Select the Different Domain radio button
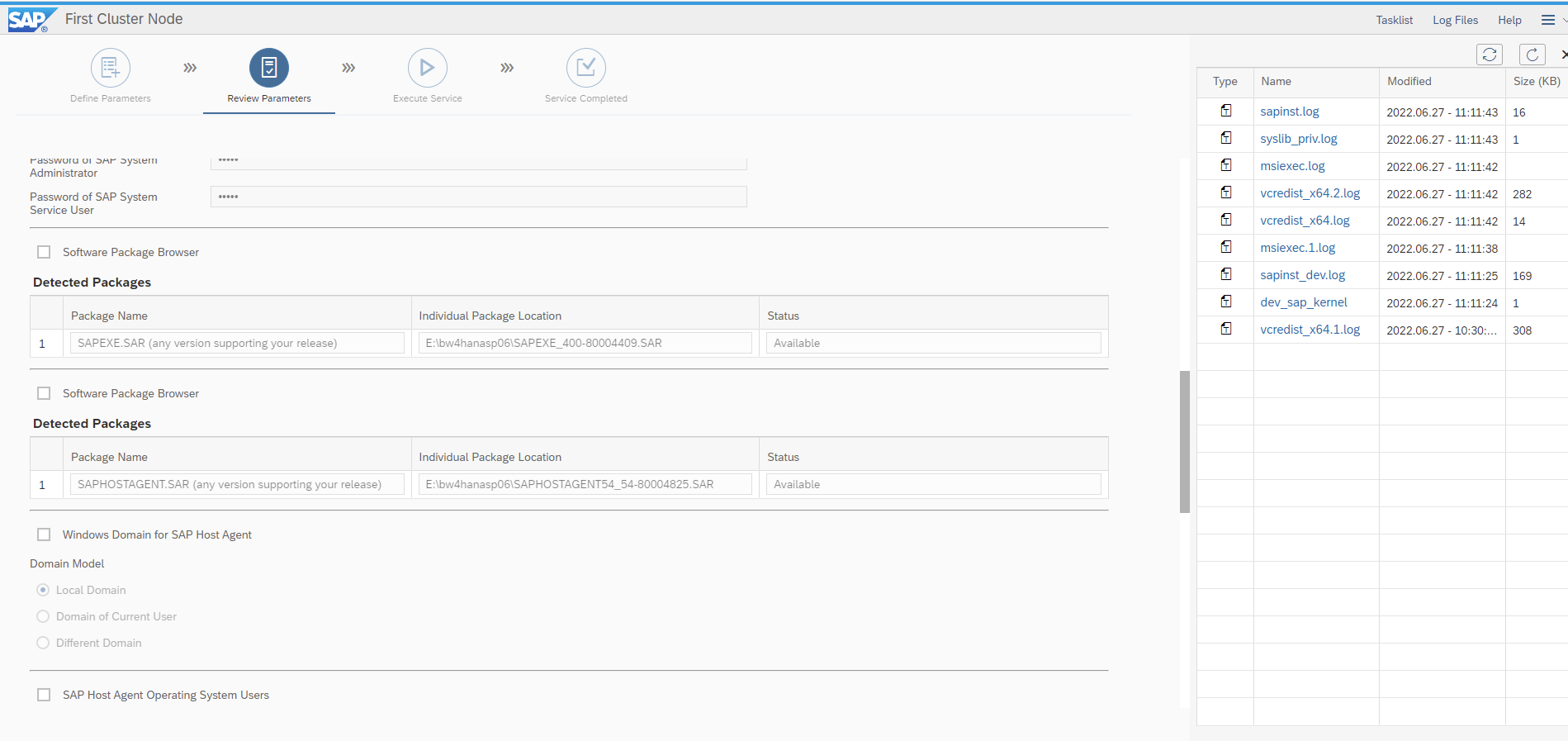1568x741 pixels. pos(43,643)
